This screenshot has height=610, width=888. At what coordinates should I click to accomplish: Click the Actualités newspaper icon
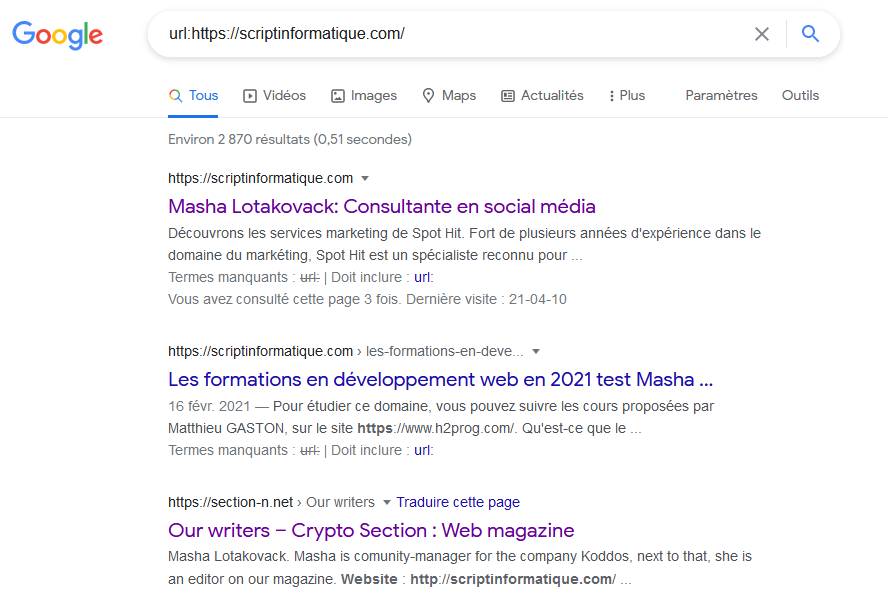pos(508,96)
